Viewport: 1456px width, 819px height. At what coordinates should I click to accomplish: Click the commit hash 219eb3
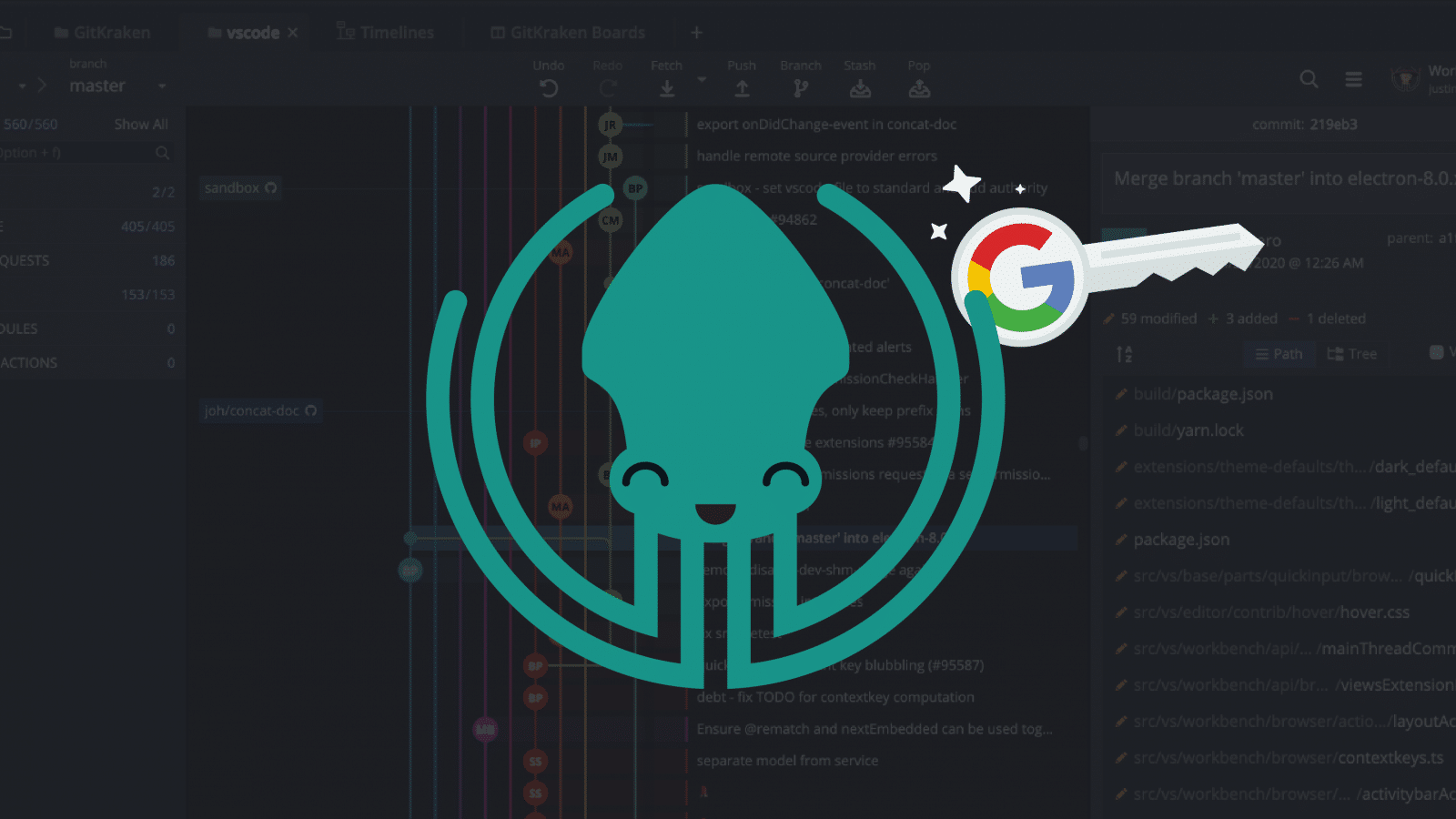click(1333, 125)
